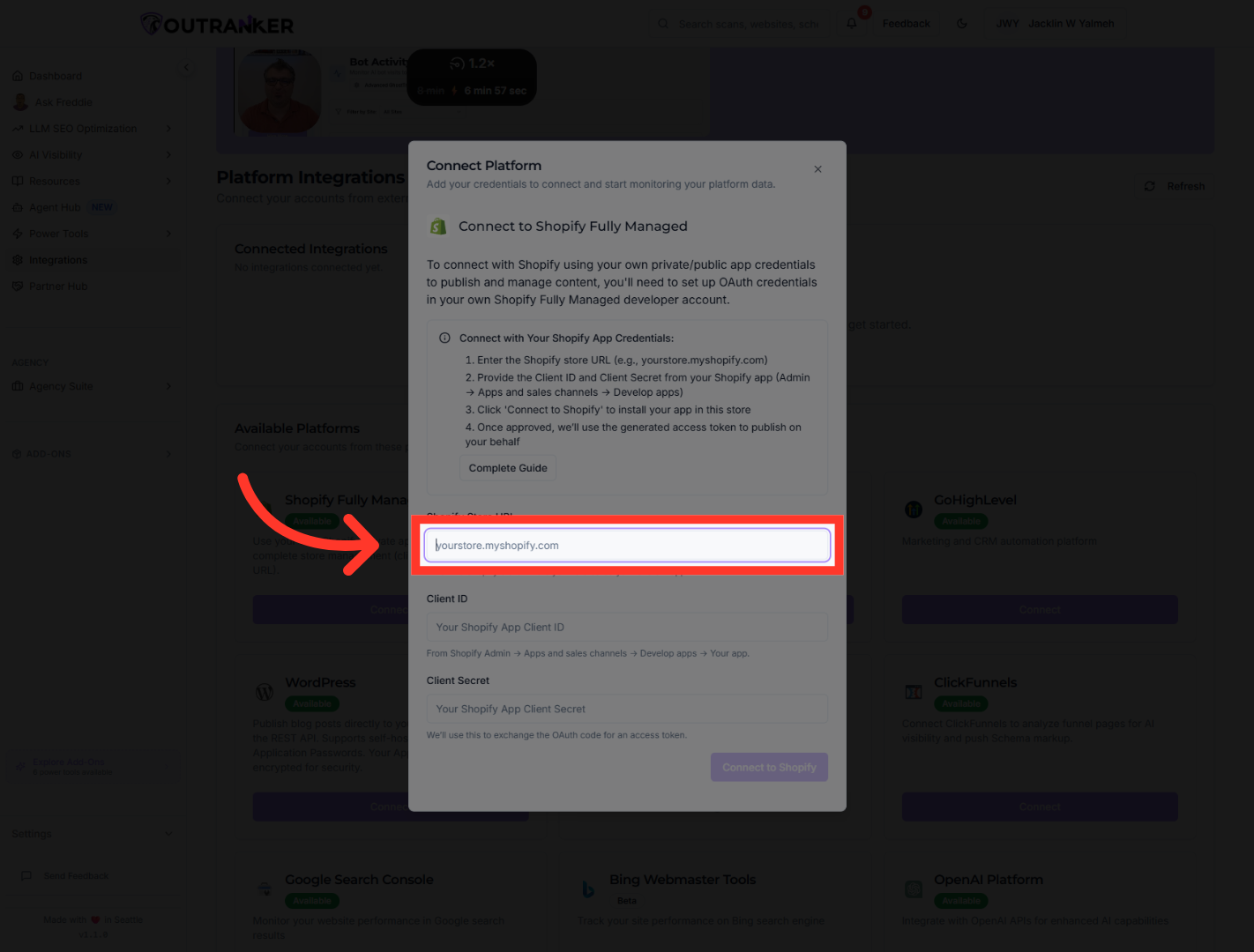Open the Partner Hub icon
This screenshot has height=952, width=1254.
point(18,286)
